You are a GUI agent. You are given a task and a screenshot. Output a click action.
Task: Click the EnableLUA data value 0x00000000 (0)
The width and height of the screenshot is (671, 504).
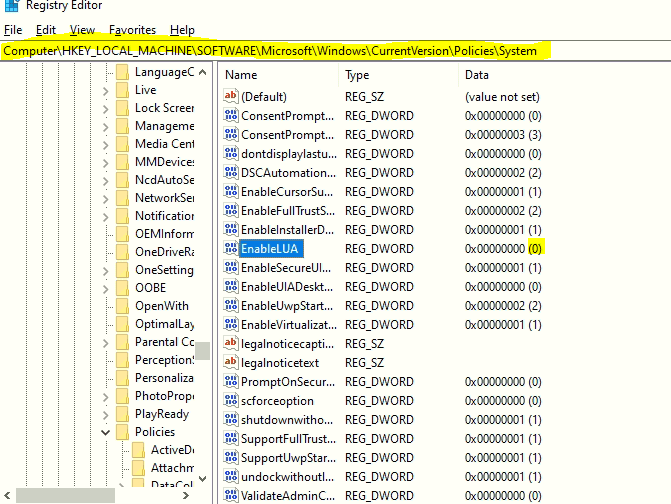click(503, 249)
